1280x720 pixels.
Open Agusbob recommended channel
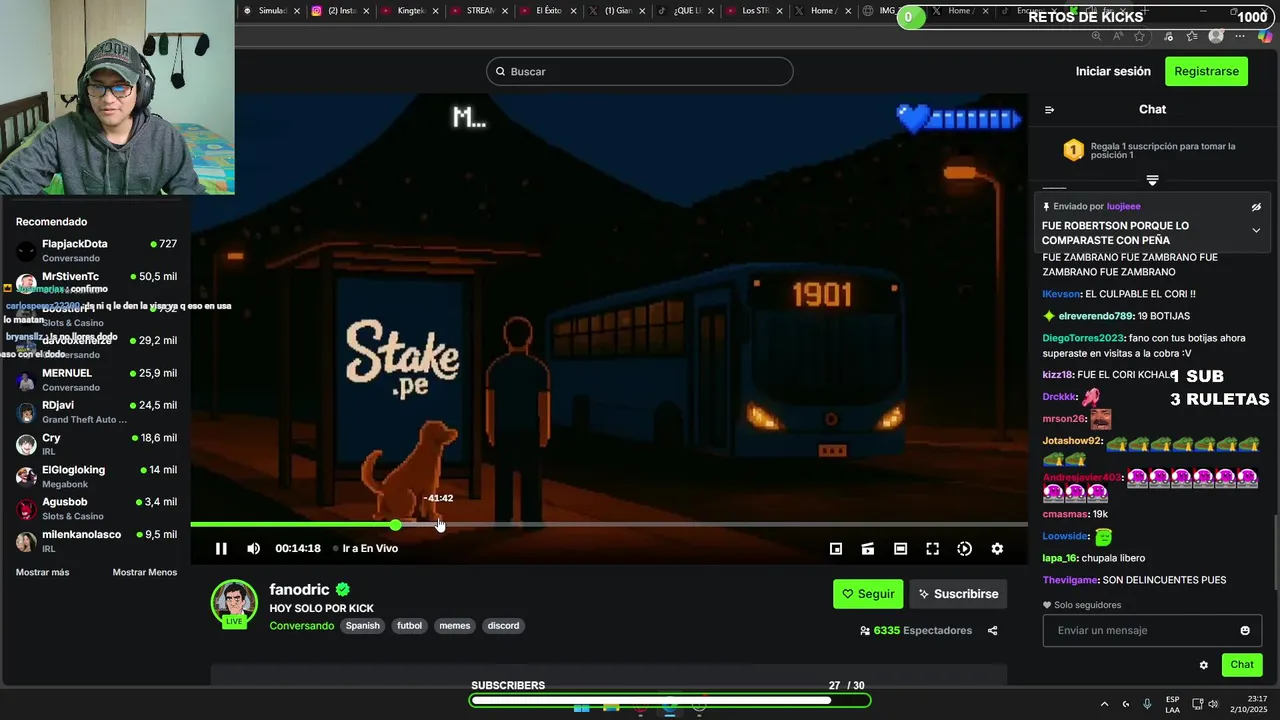[96, 508]
